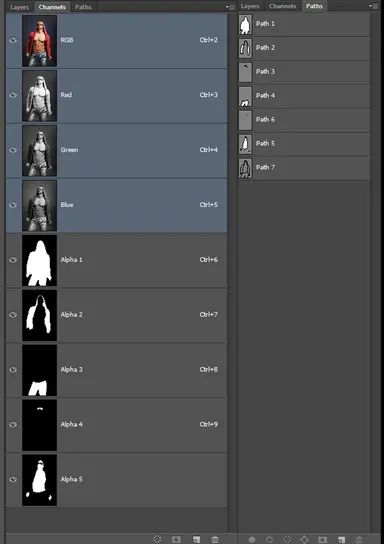Click the Alpha 2 channel thumbnail

[x=40, y=315]
